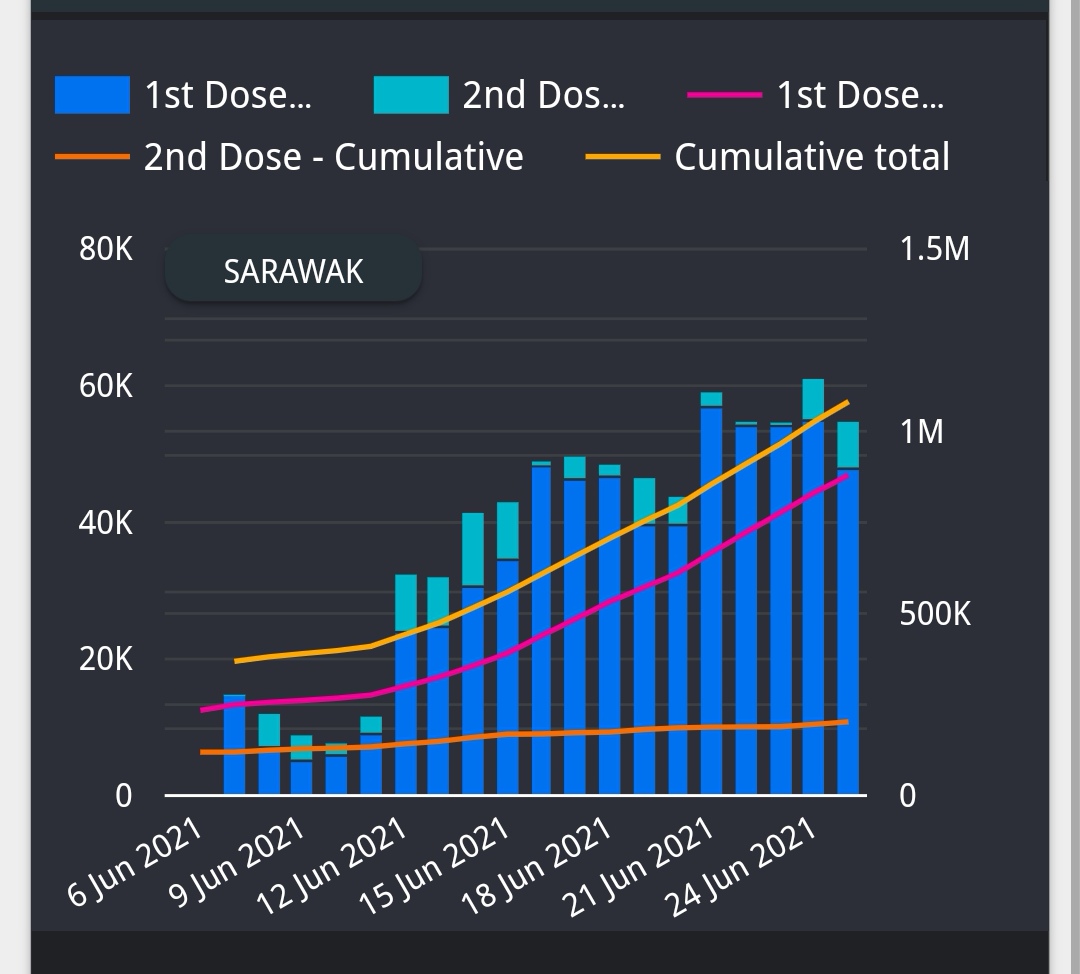Select the 18 Jun 2021 axis label
This screenshot has width=1080, height=974.
coord(536,867)
